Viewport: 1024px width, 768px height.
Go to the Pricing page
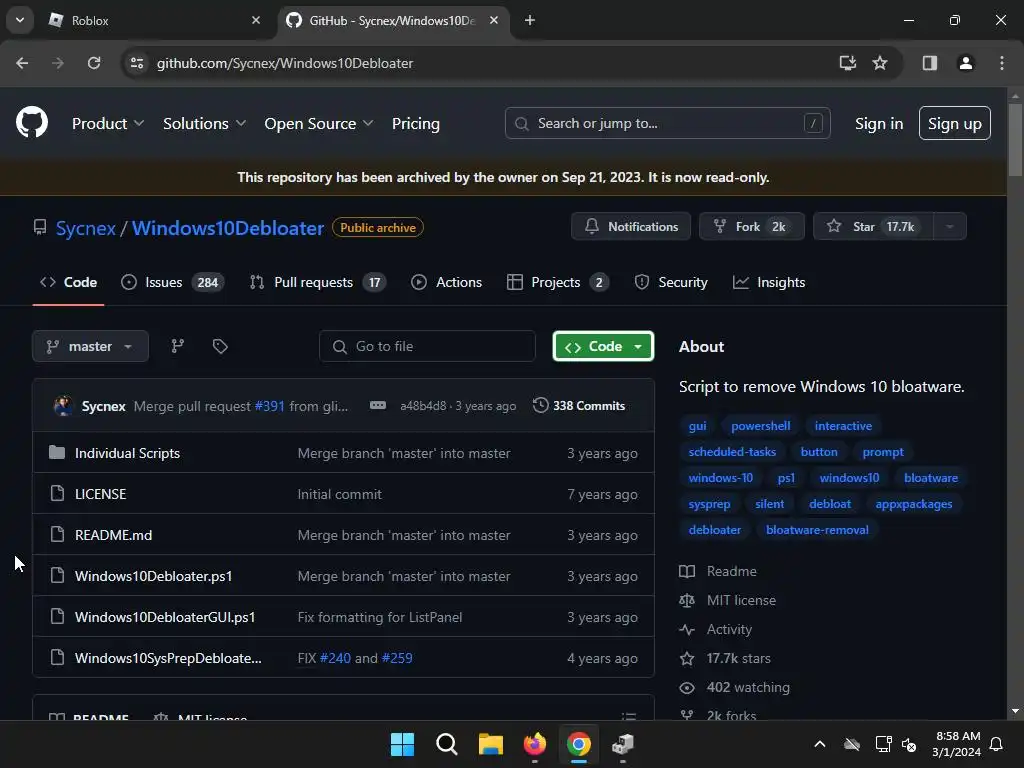(x=415, y=123)
